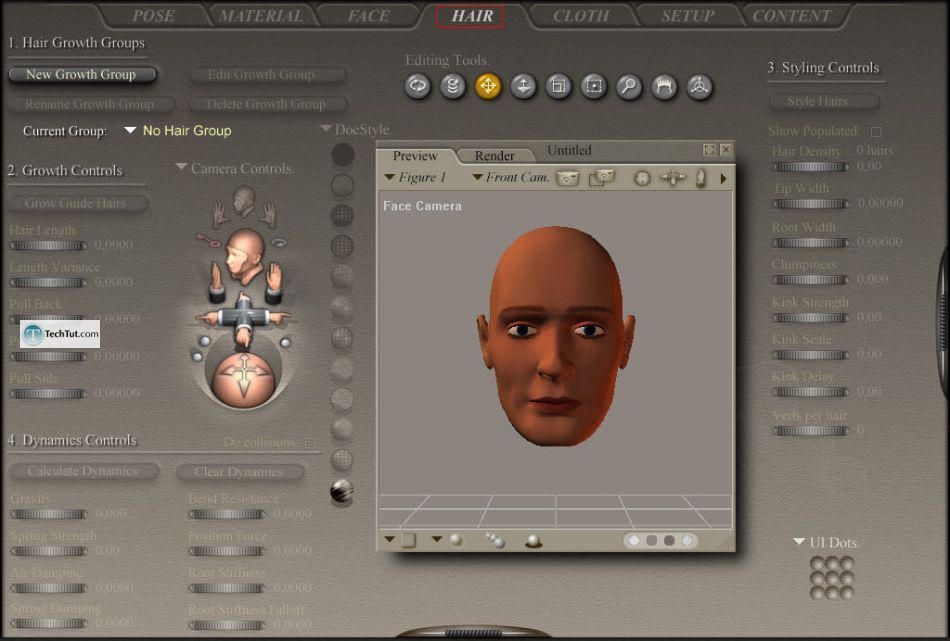
Task: Click the right arrow in preview toolbar
Action: (723, 179)
